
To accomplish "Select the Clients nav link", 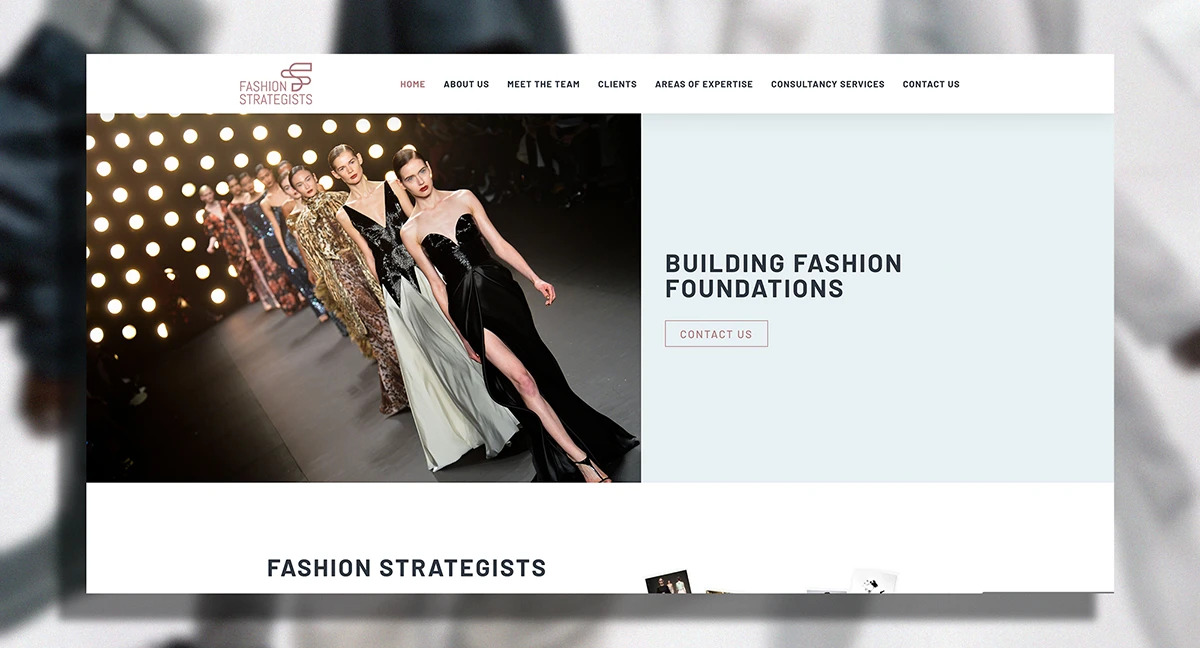I will (x=617, y=84).
